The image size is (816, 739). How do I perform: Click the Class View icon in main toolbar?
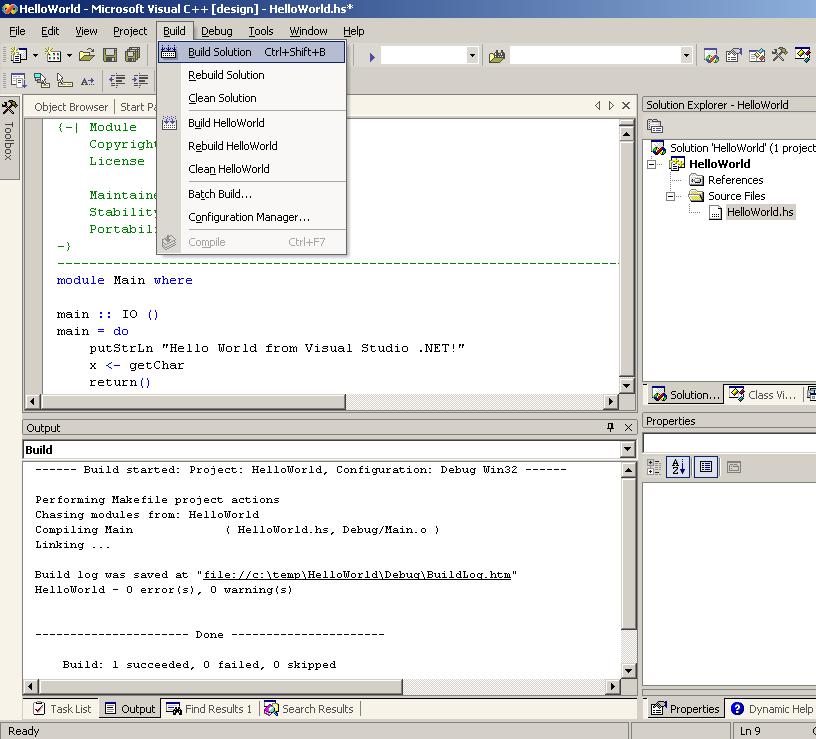point(802,55)
